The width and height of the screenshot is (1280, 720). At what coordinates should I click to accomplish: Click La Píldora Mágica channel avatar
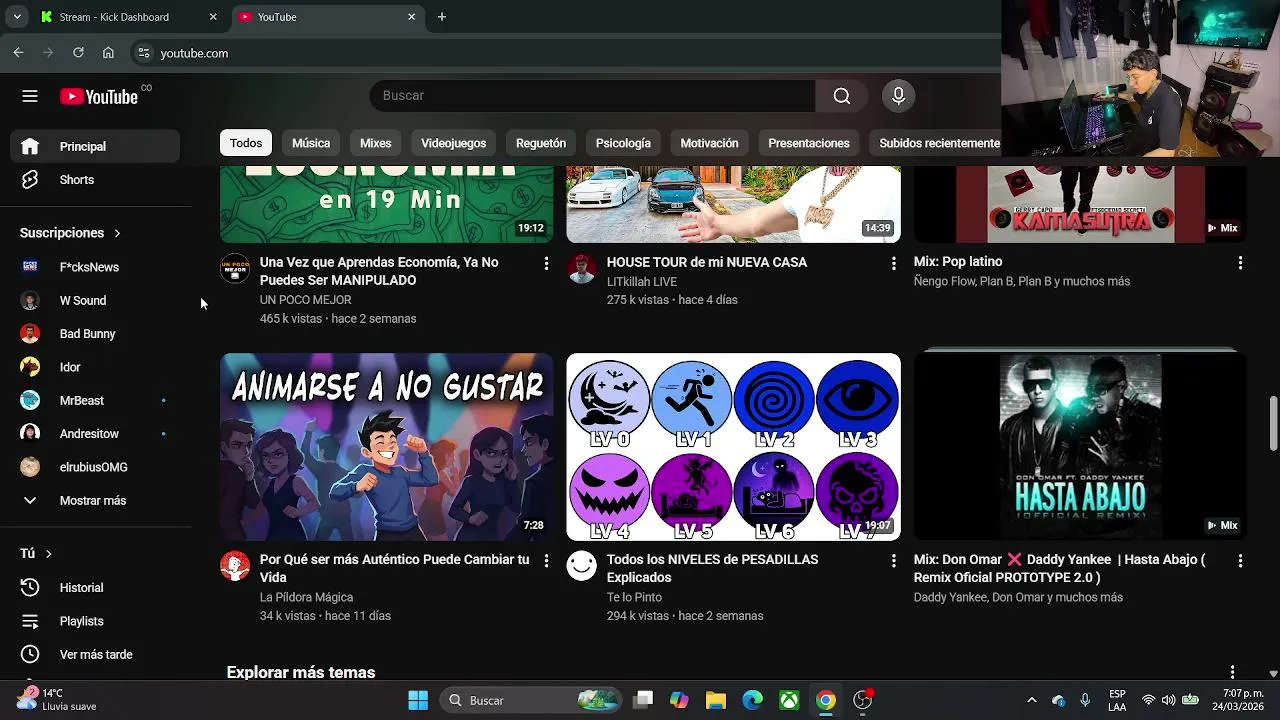click(x=235, y=566)
